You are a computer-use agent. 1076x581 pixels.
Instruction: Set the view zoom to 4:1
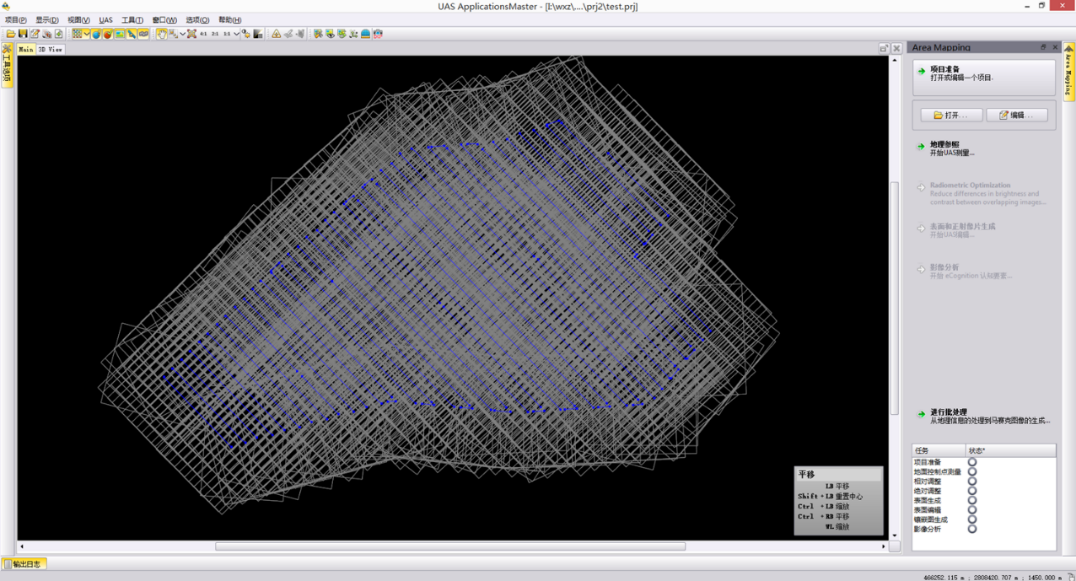click(x=204, y=34)
